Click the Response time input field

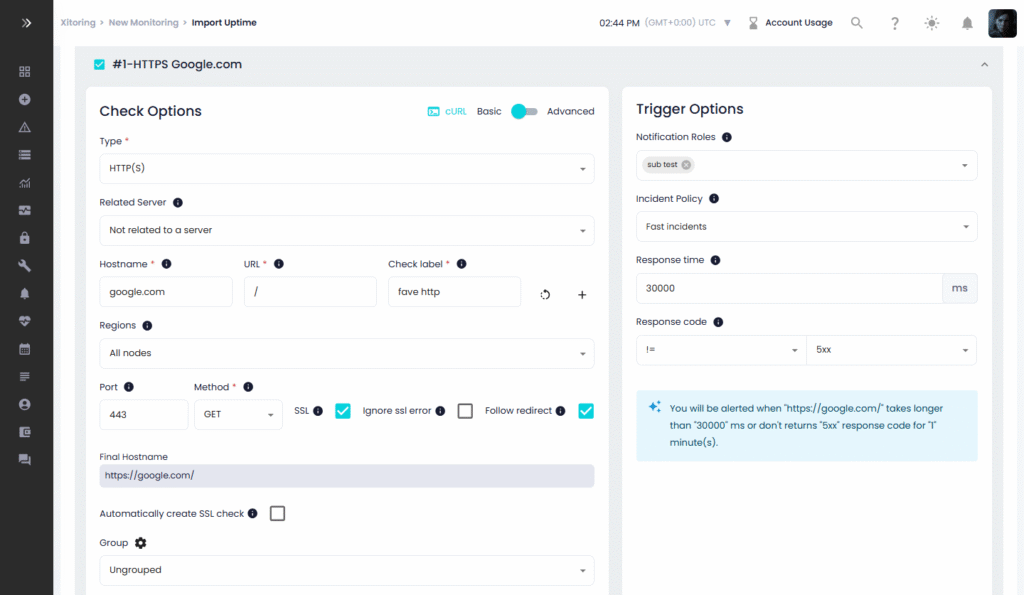[789, 288]
